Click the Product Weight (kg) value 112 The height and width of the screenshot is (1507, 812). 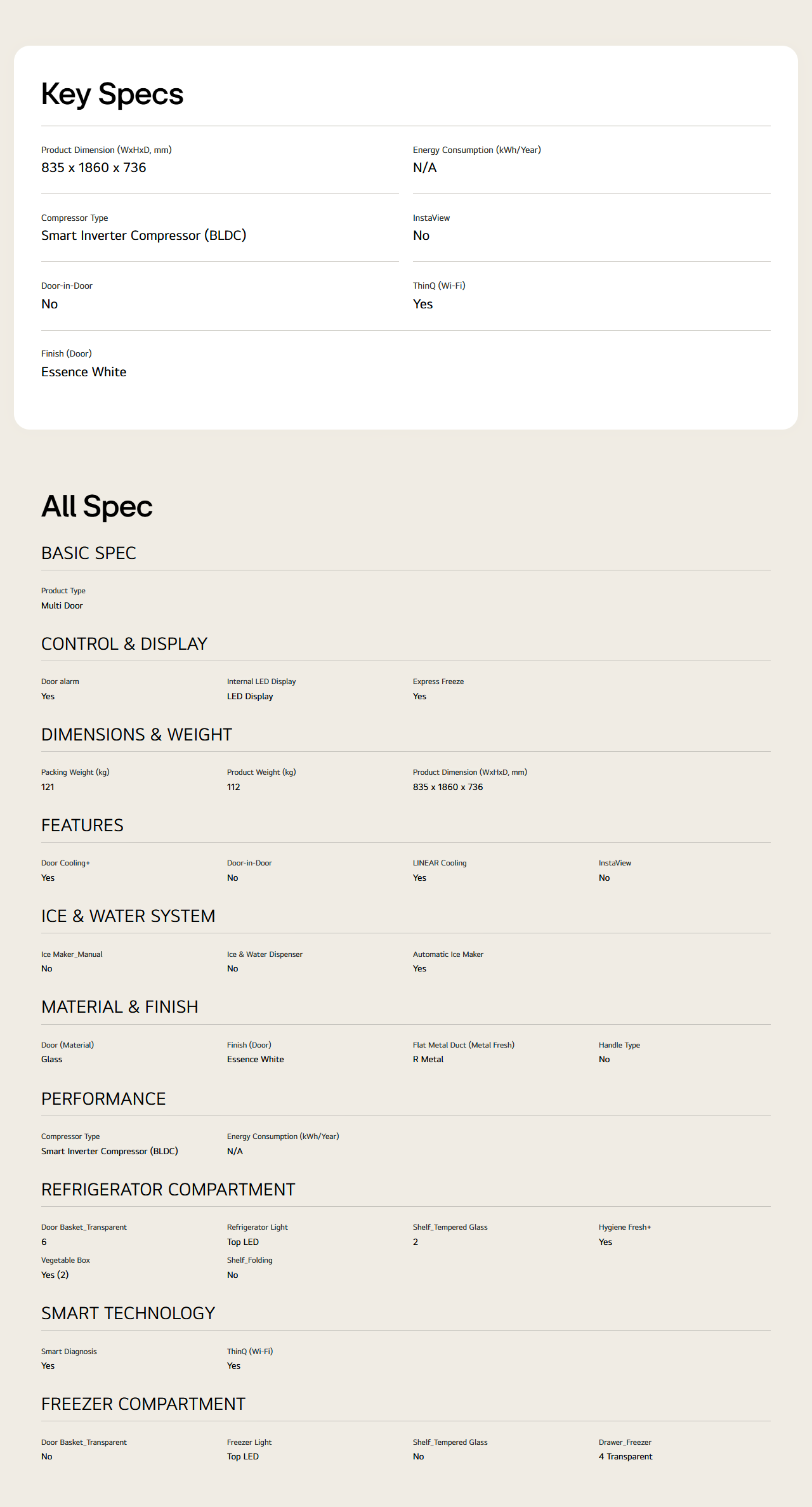click(x=233, y=787)
